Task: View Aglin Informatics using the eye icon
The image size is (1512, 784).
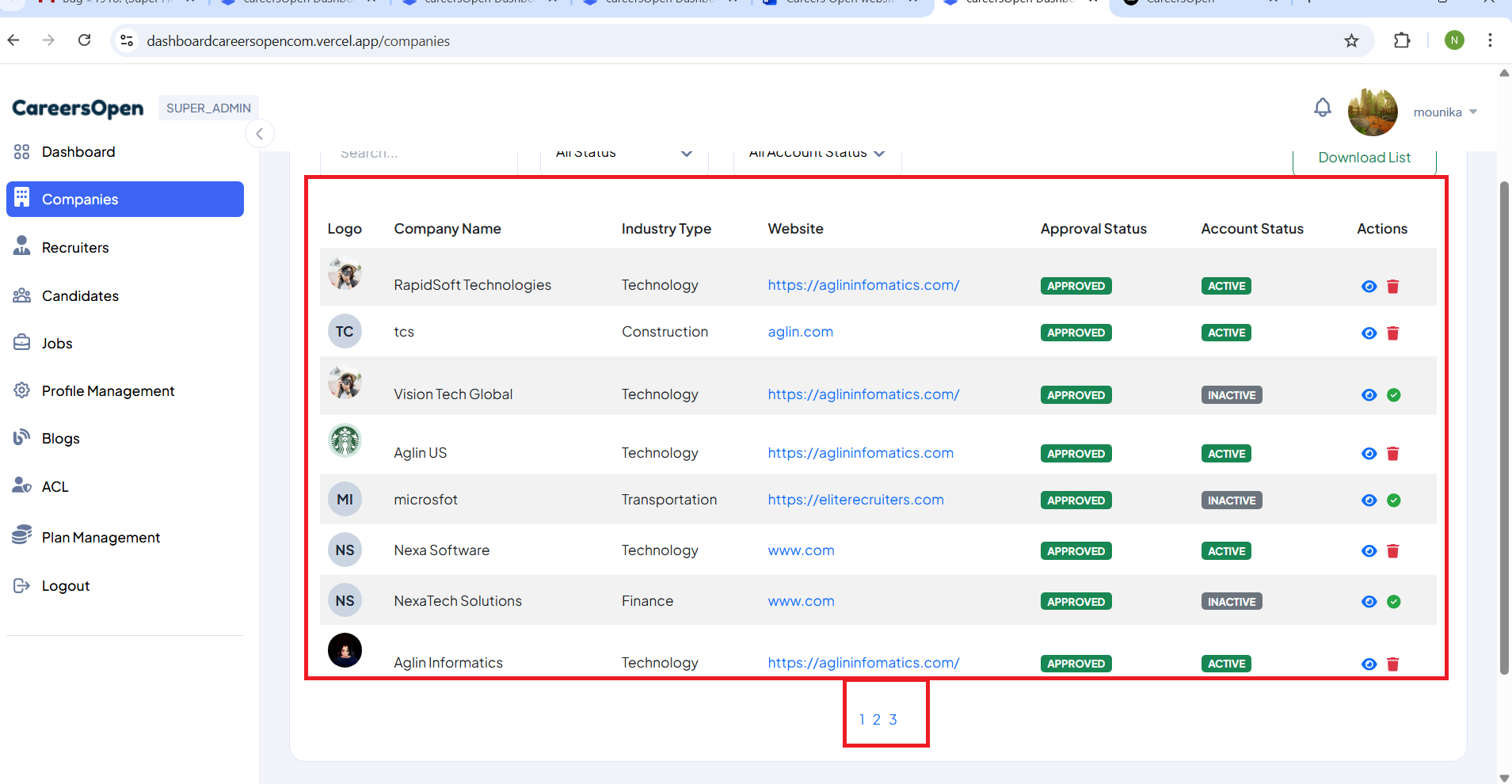Action: click(x=1369, y=664)
